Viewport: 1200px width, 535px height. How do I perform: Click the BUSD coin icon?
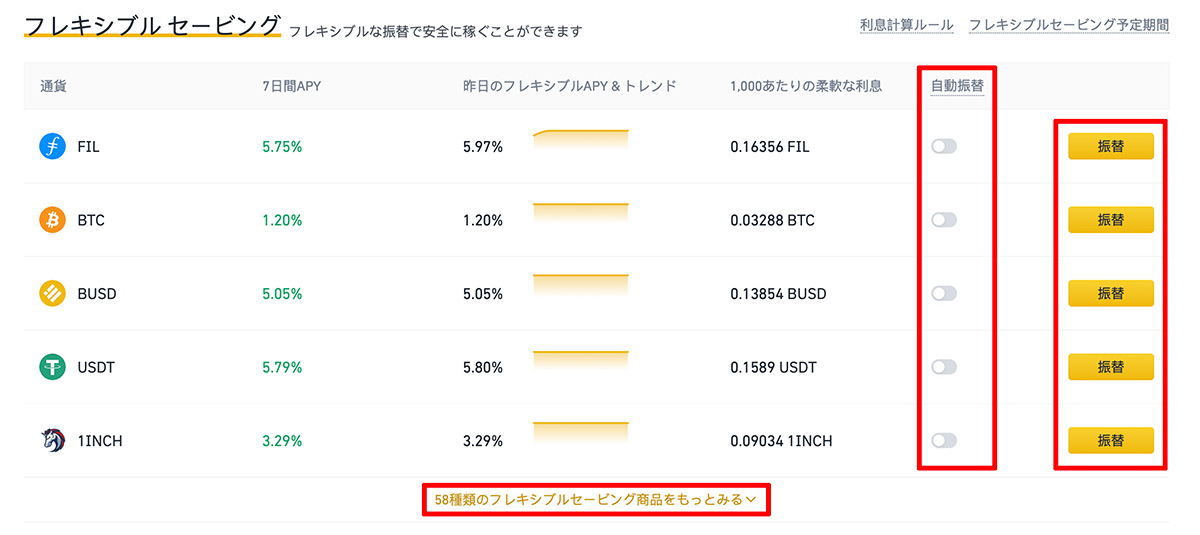click(x=52, y=294)
